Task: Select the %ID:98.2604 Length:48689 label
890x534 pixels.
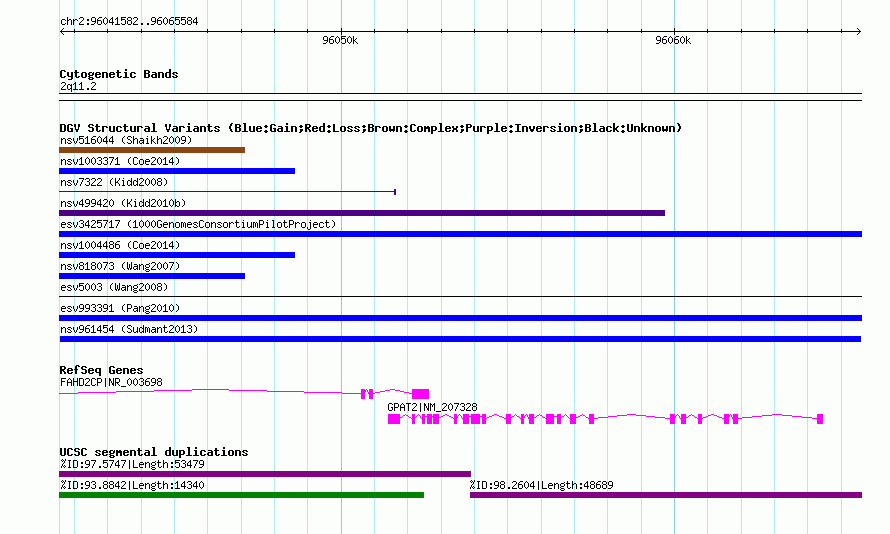Action: tap(541, 485)
